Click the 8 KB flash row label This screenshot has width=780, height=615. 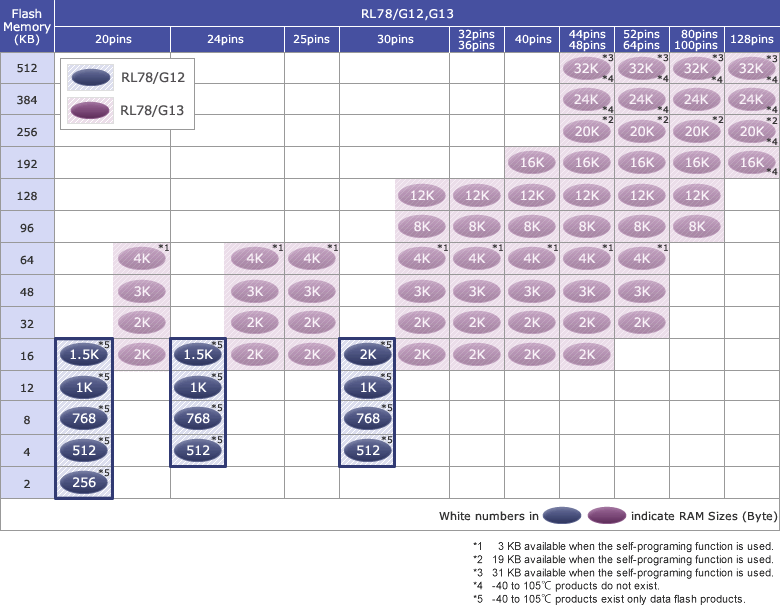(27, 419)
